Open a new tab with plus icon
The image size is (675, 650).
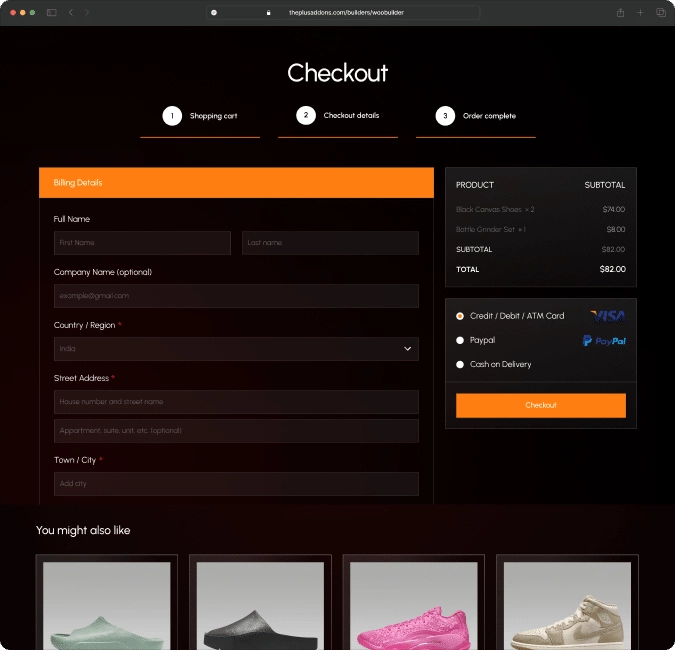[641, 12]
